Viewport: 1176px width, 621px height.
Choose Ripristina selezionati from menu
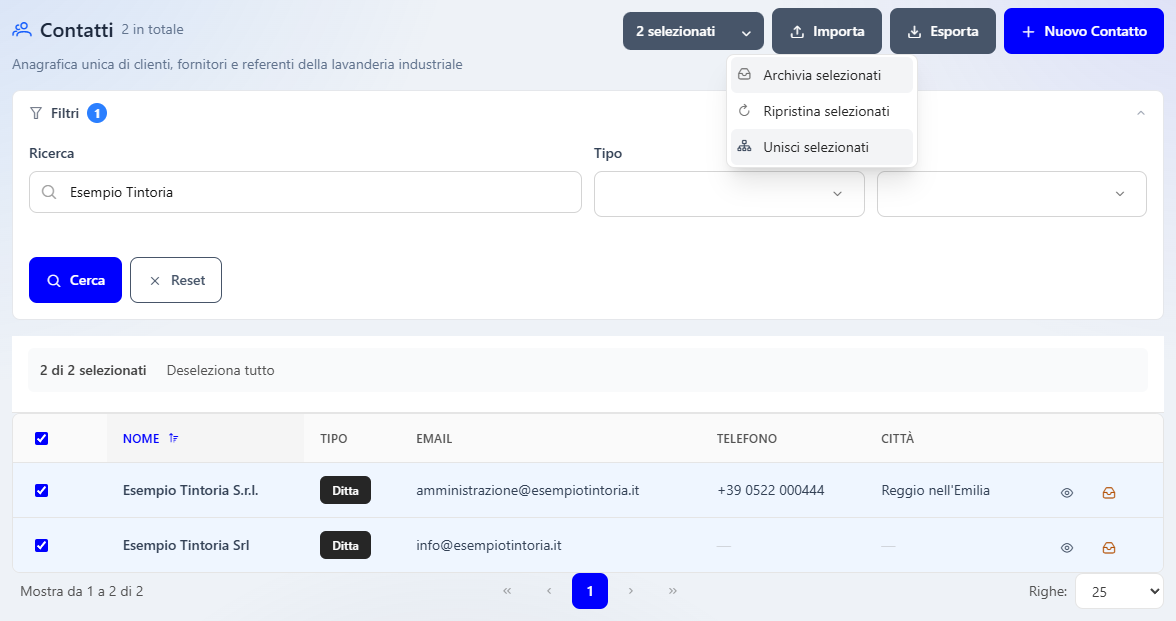[822, 111]
